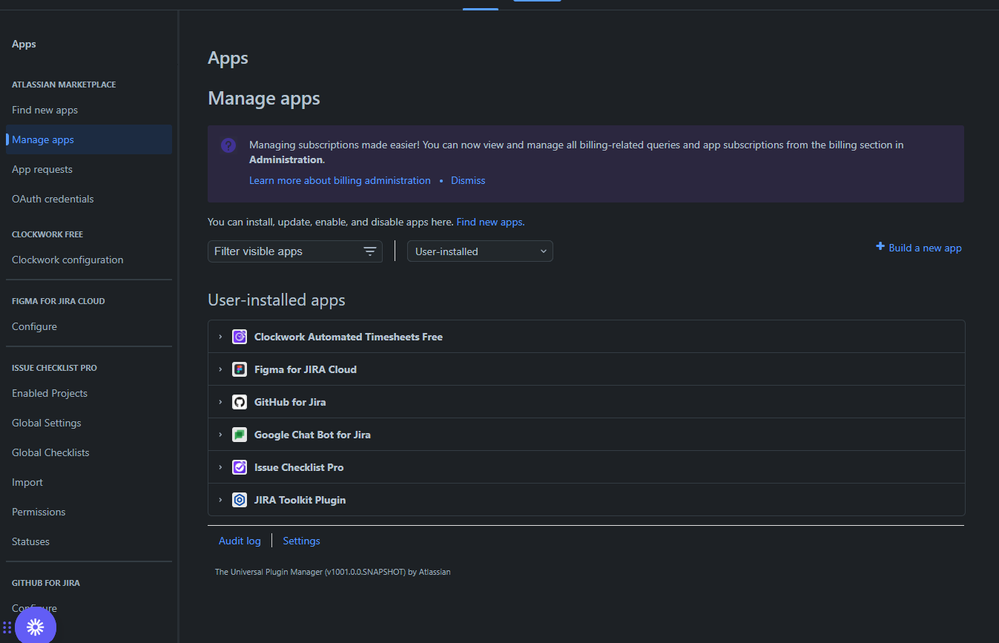This screenshot has height=643, width=999.
Task: Open the Audit log
Action: (x=239, y=540)
